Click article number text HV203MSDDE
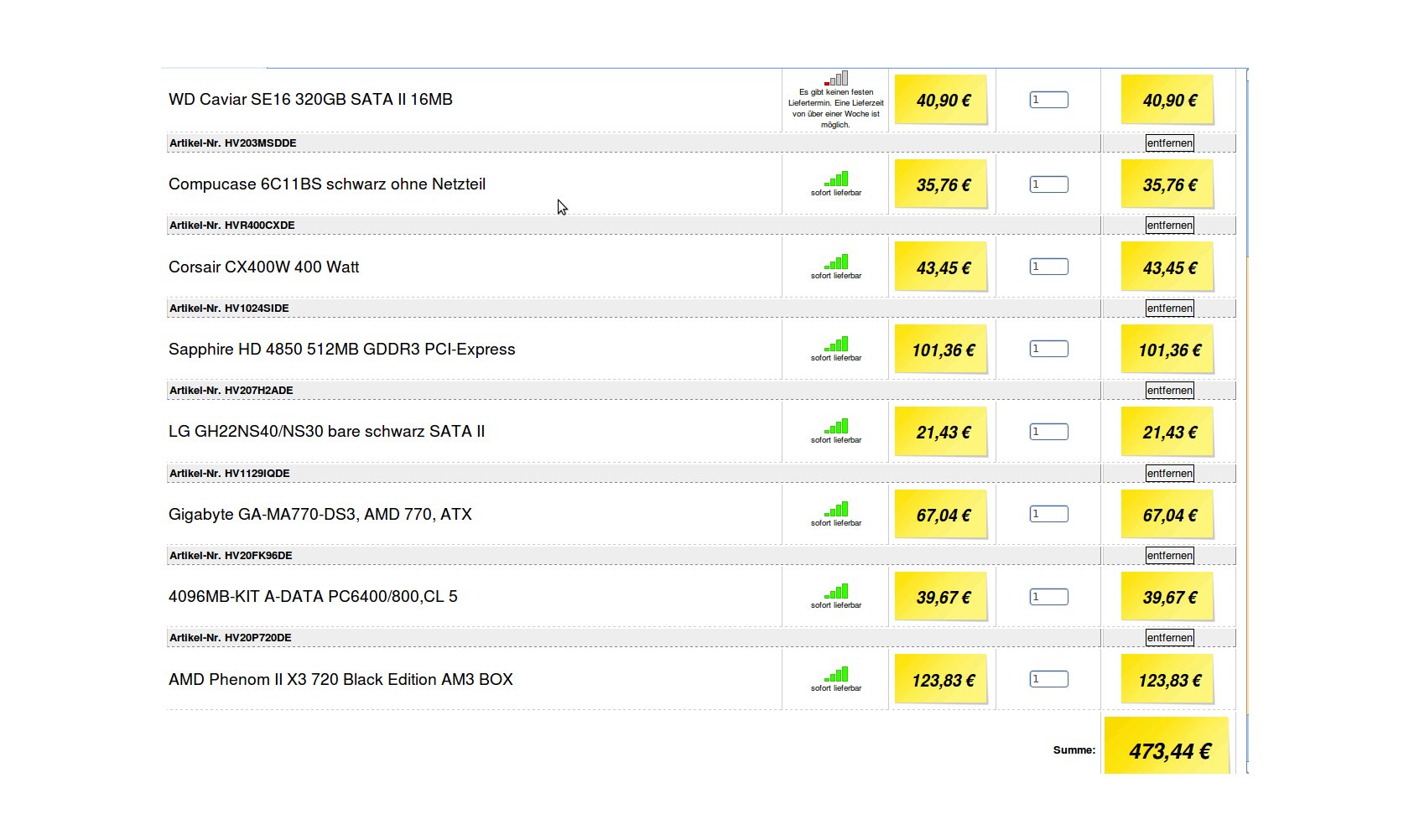This screenshot has width=1409, height=840. click(x=261, y=143)
